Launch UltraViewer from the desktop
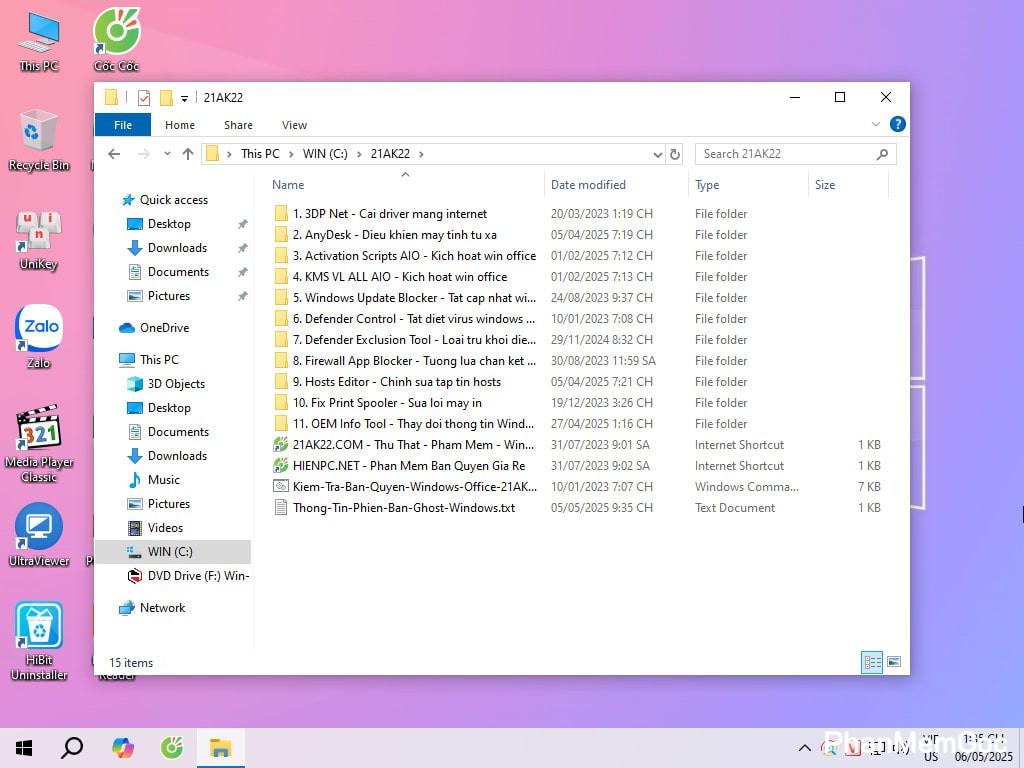 point(39,527)
